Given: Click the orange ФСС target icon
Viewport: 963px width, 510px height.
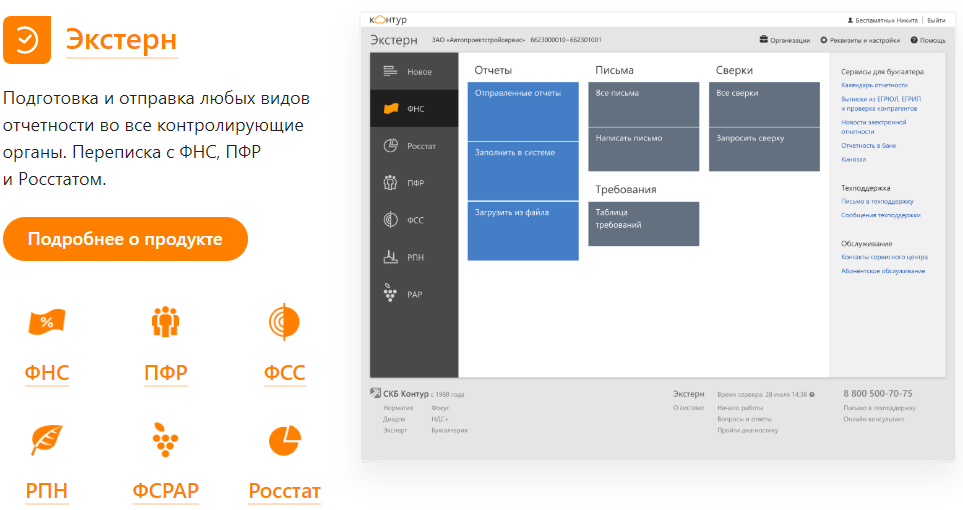Looking at the screenshot, I should [x=284, y=321].
